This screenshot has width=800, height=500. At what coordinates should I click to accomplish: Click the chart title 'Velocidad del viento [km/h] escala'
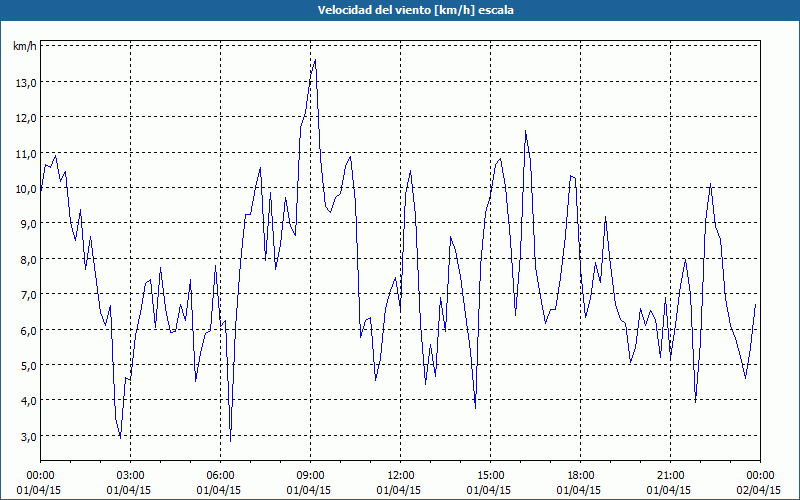[x=415, y=10]
